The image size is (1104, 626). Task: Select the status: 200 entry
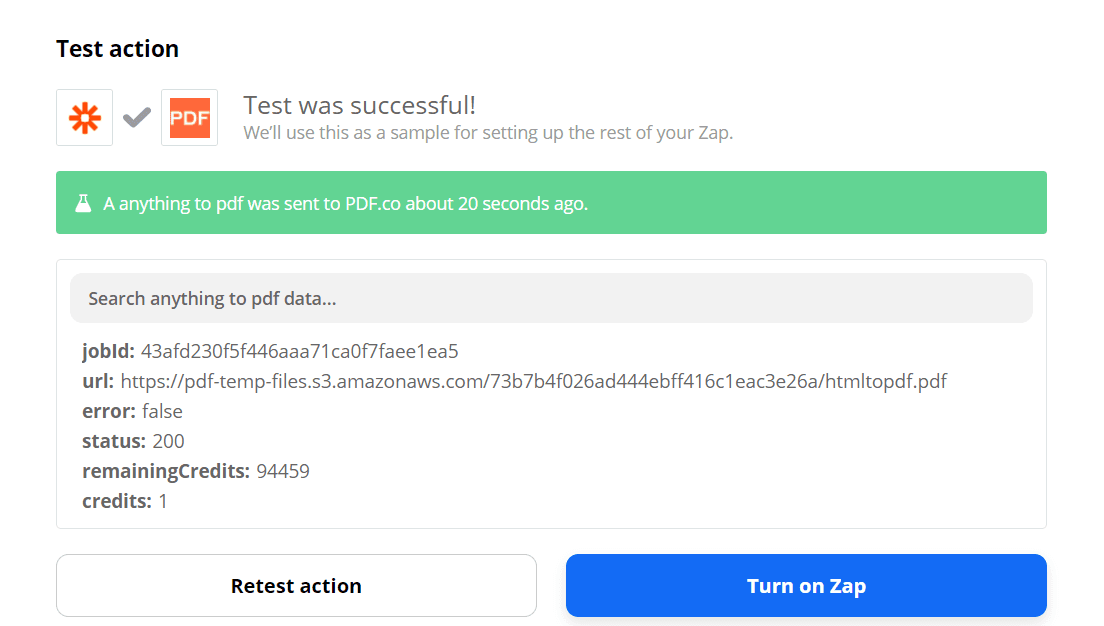(x=126, y=441)
